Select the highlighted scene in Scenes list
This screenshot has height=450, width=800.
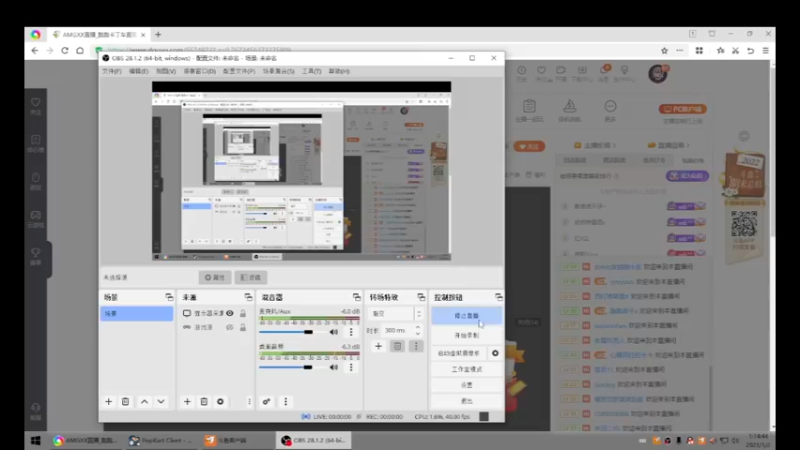[137, 314]
